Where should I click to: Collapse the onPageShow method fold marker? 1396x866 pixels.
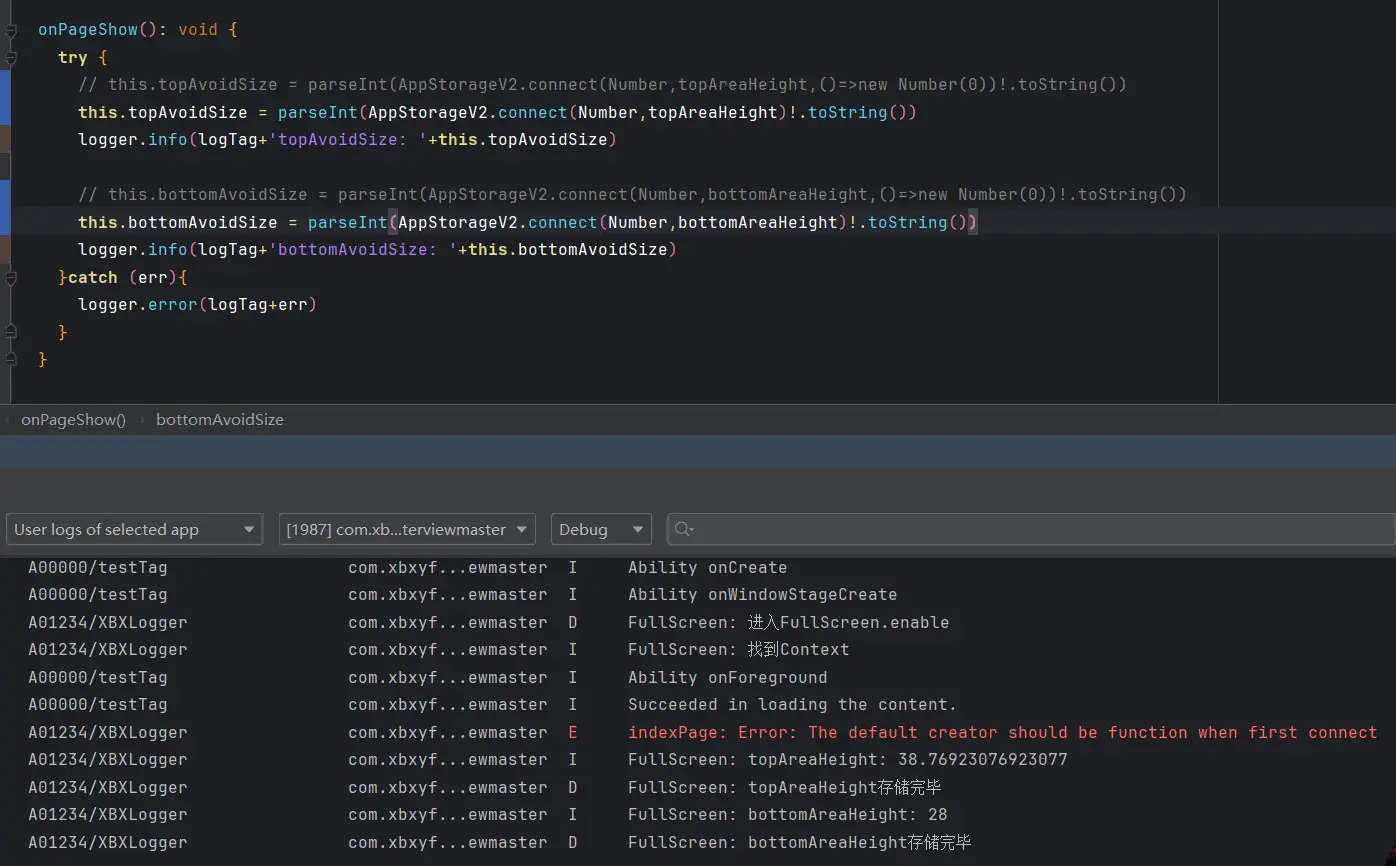(11, 31)
